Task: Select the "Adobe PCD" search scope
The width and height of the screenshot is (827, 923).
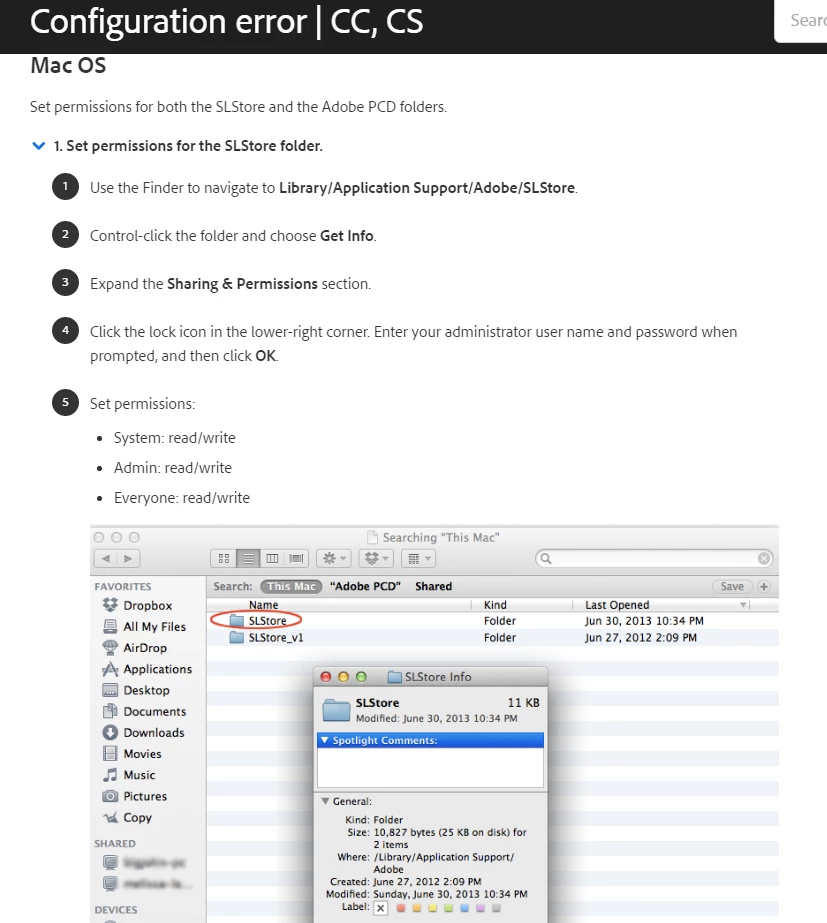Action: pos(365,586)
